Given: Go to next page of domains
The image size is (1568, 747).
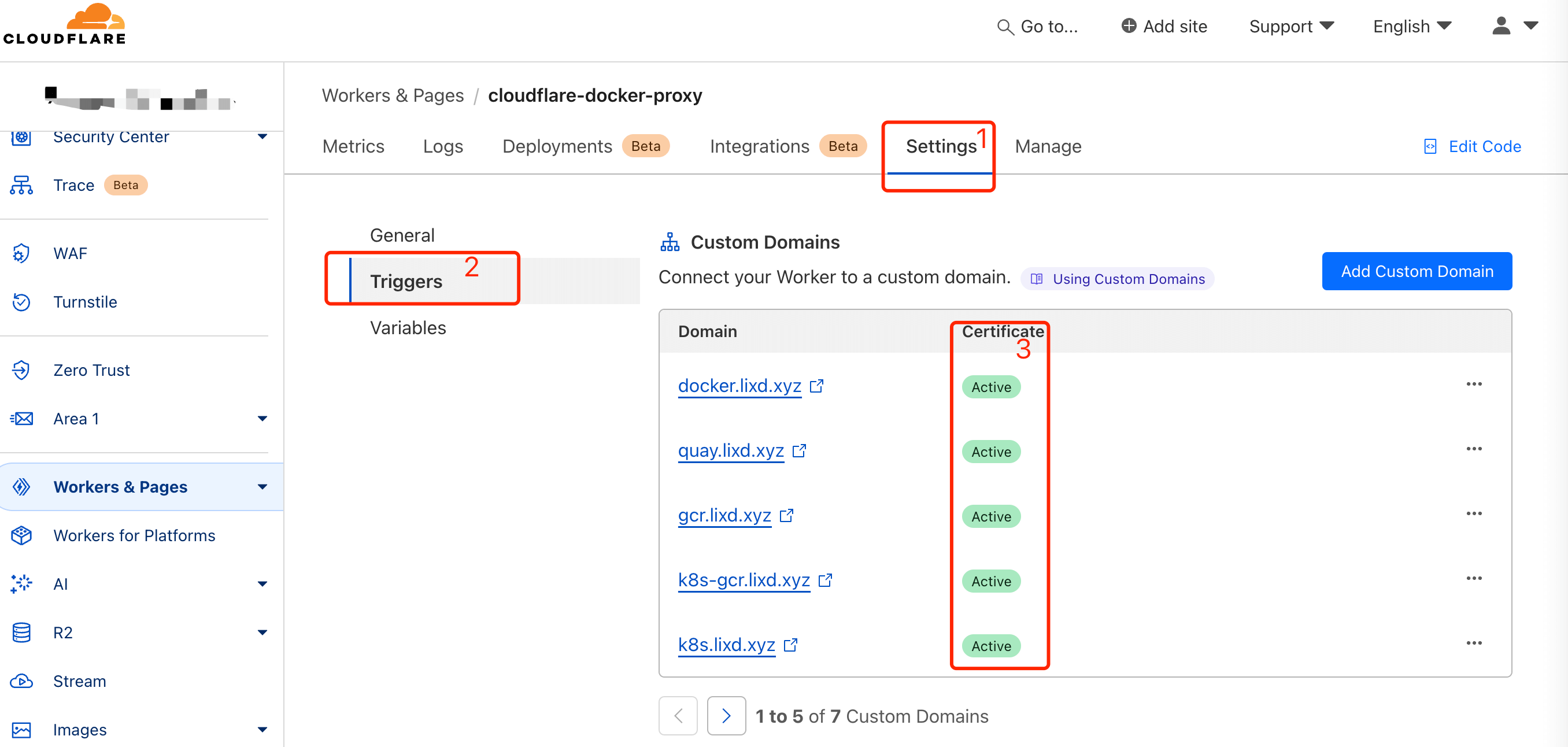Looking at the screenshot, I should pos(726,715).
